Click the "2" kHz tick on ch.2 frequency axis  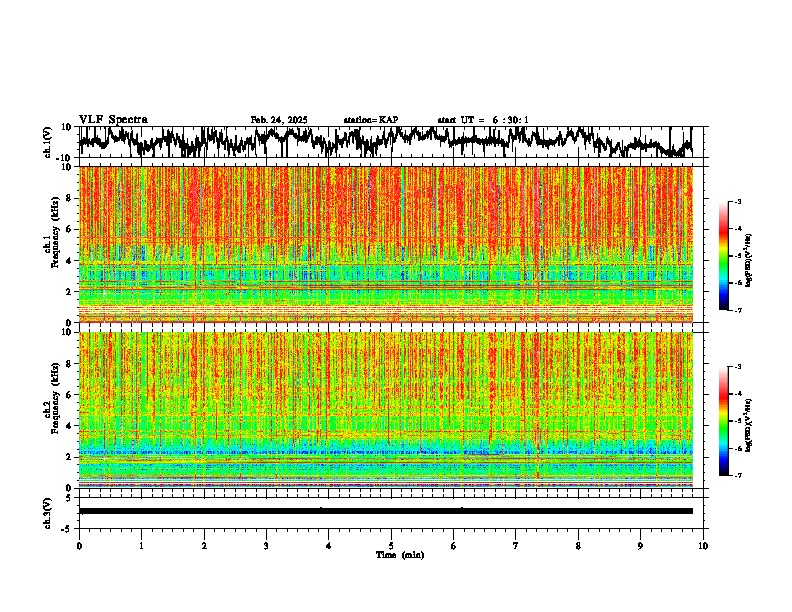tap(70, 457)
